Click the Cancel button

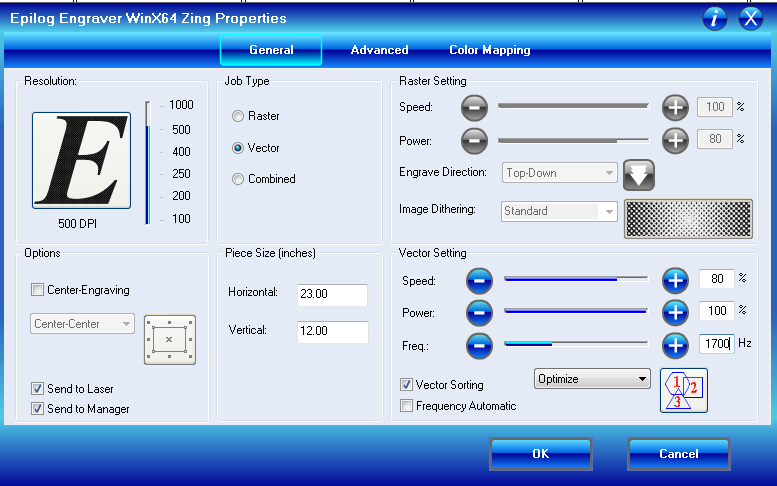(678, 454)
